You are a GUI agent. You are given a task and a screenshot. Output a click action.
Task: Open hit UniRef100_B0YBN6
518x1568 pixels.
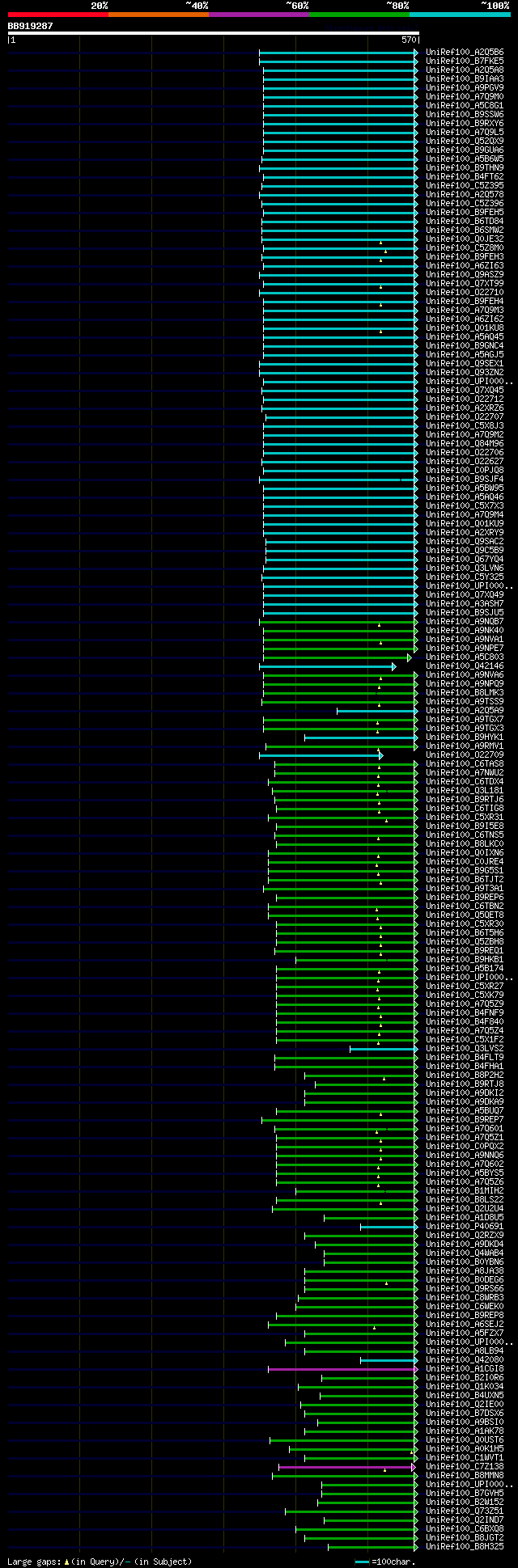tap(465, 1262)
